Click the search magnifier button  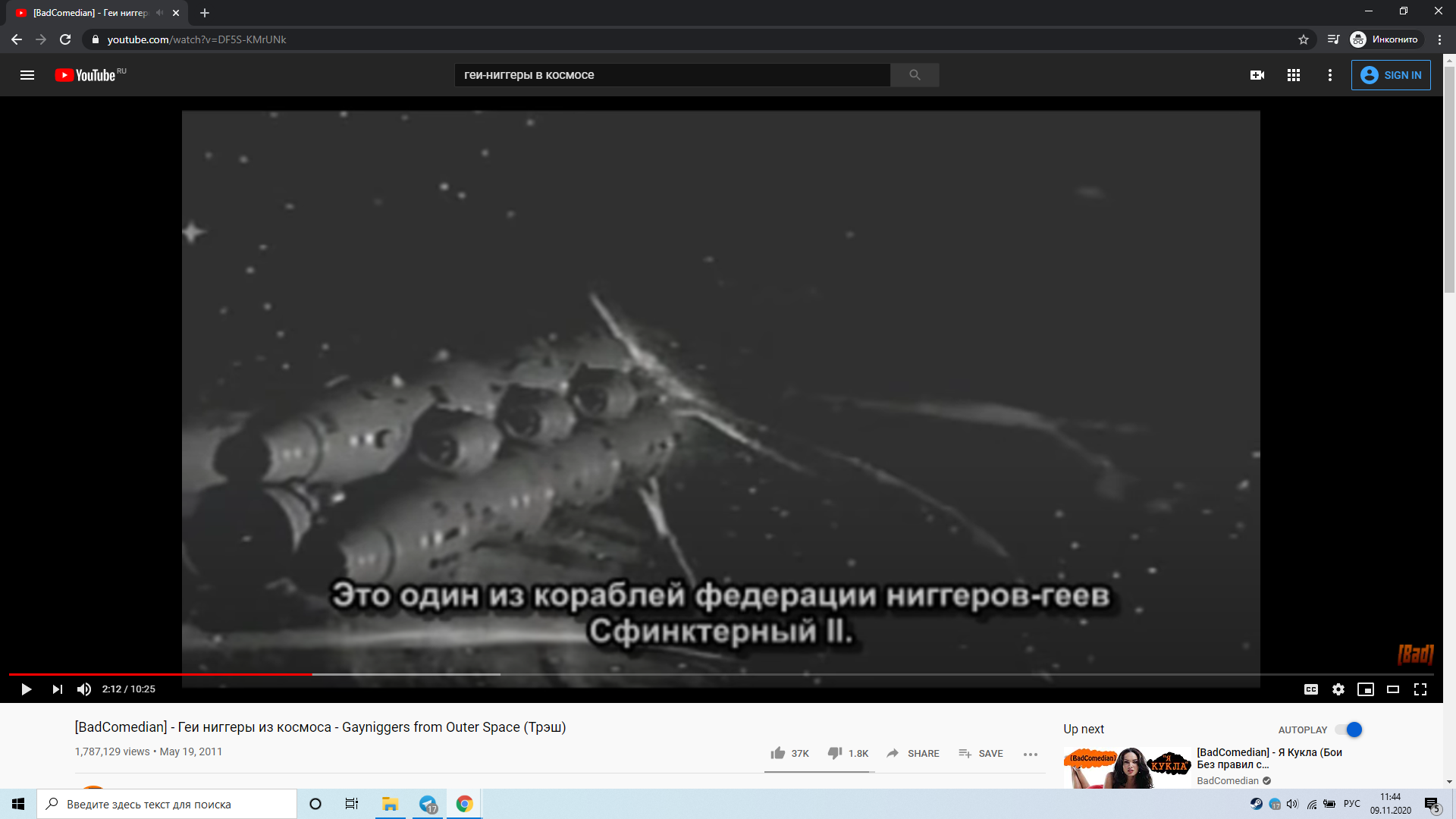coord(915,75)
